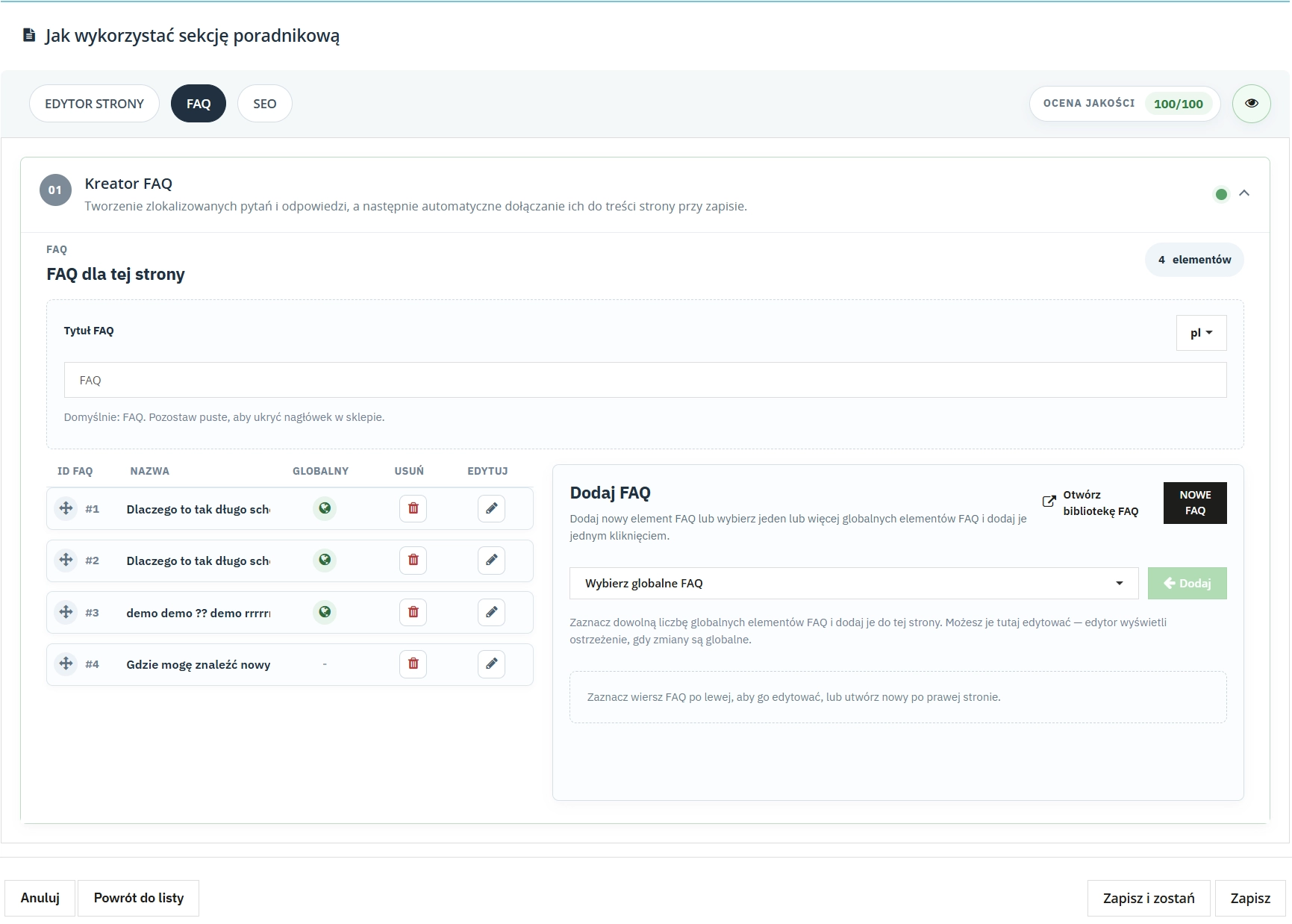
Task: Open the 'pl' language dropdown
Action: pyautogui.click(x=1201, y=332)
